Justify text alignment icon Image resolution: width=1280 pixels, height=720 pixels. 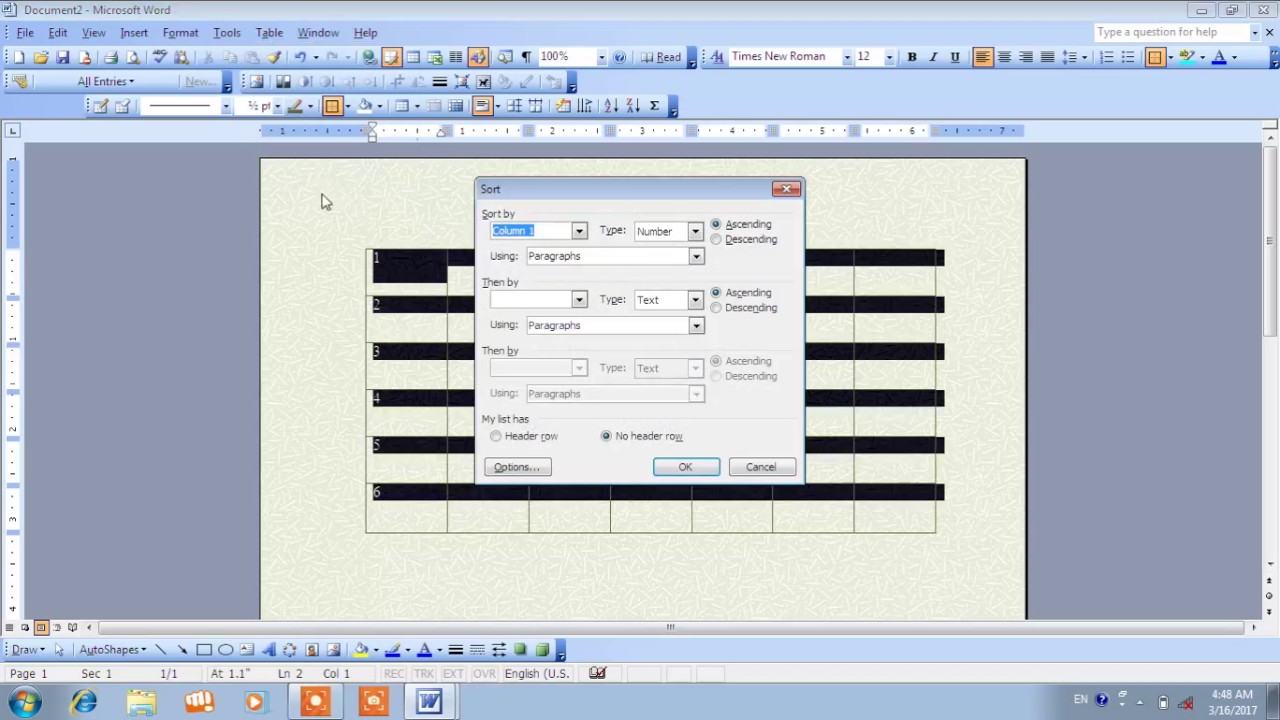pyautogui.click(x=1047, y=57)
